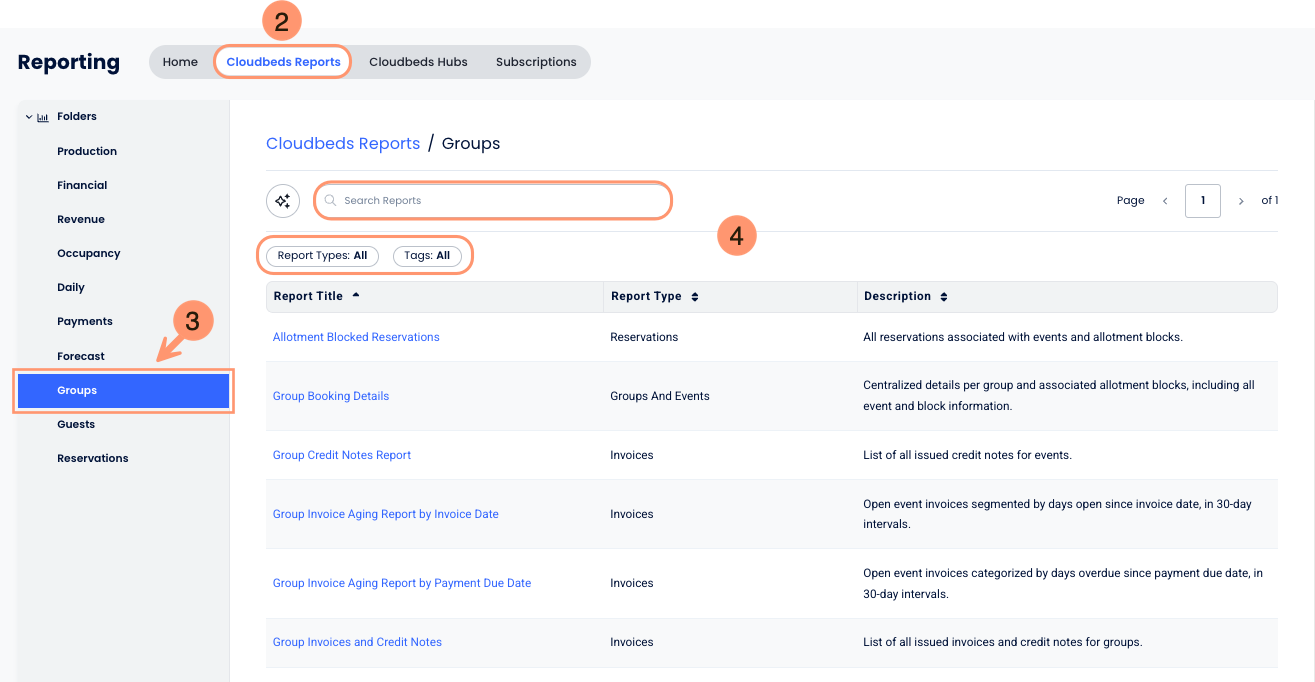1315x682 pixels.
Task: Click the Folders heading label
Action: (77, 116)
